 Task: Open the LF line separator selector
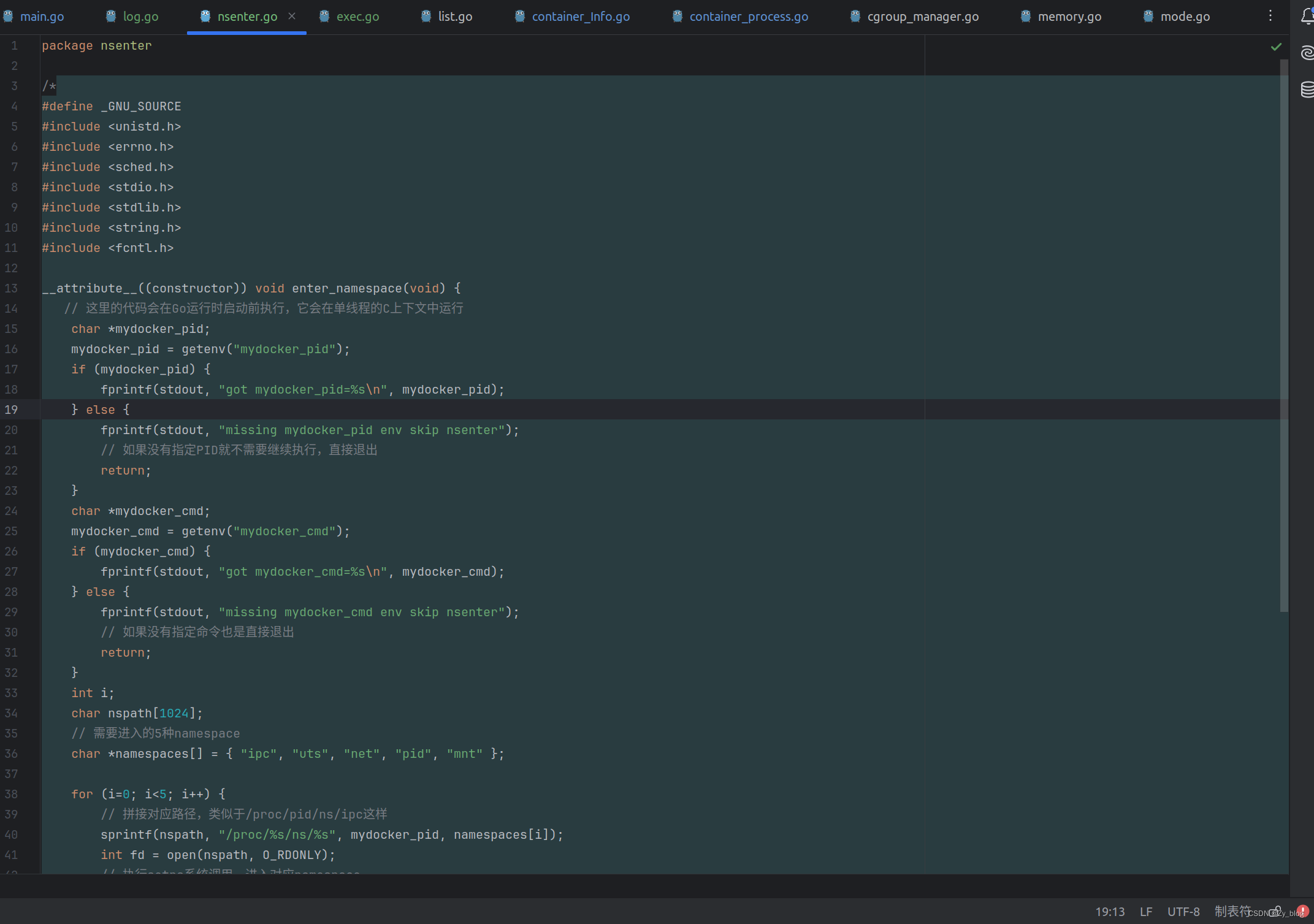[1146, 912]
